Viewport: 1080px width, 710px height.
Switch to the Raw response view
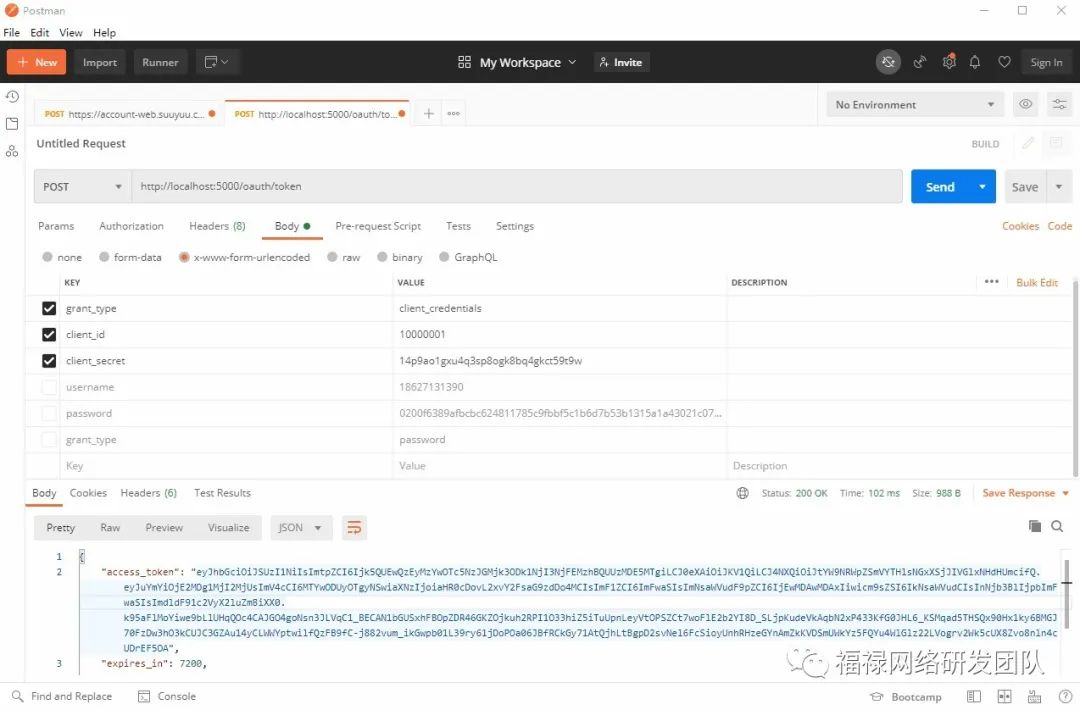(110, 528)
